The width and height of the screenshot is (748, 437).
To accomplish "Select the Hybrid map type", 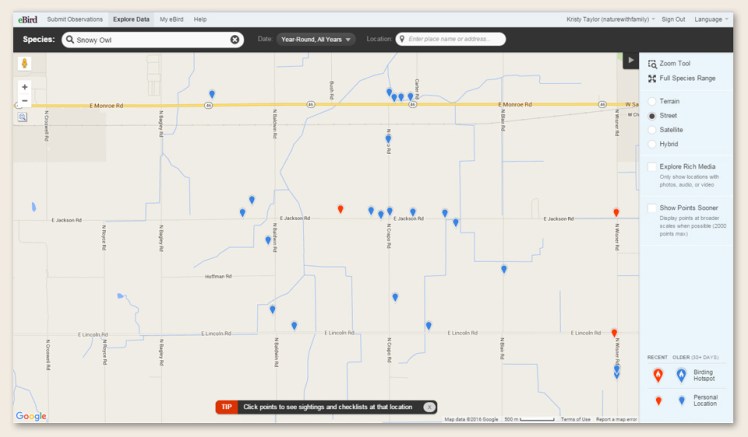I will 652,144.
